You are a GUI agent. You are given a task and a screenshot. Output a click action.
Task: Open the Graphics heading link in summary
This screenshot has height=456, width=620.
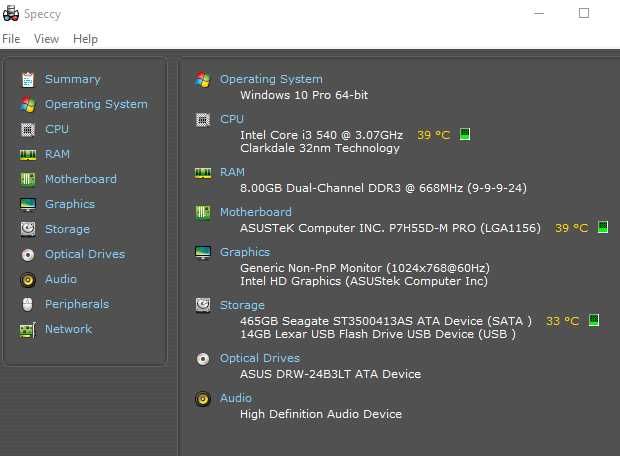(245, 252)
